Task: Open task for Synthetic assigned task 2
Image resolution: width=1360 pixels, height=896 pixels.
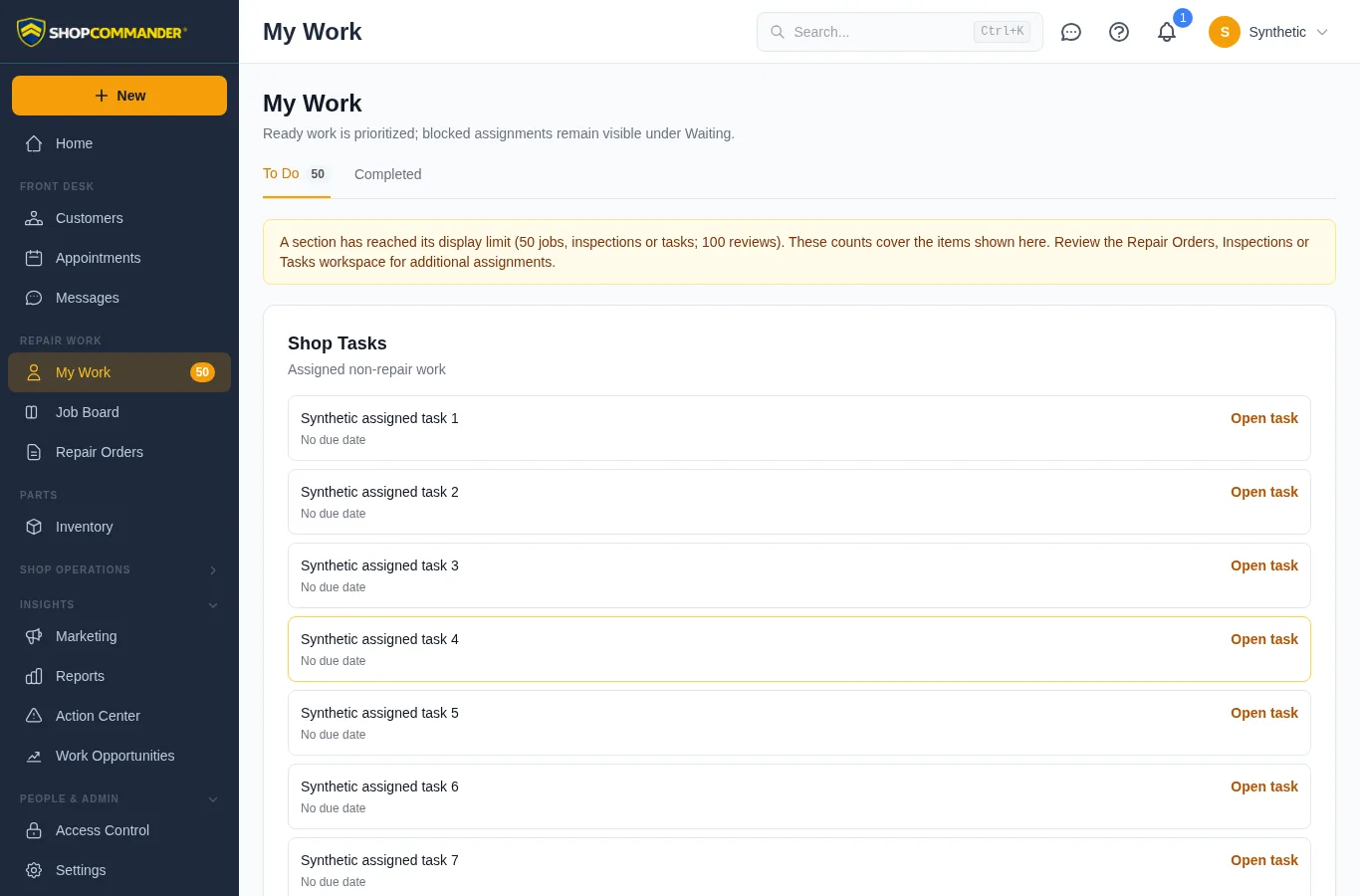Action: 1264,492
